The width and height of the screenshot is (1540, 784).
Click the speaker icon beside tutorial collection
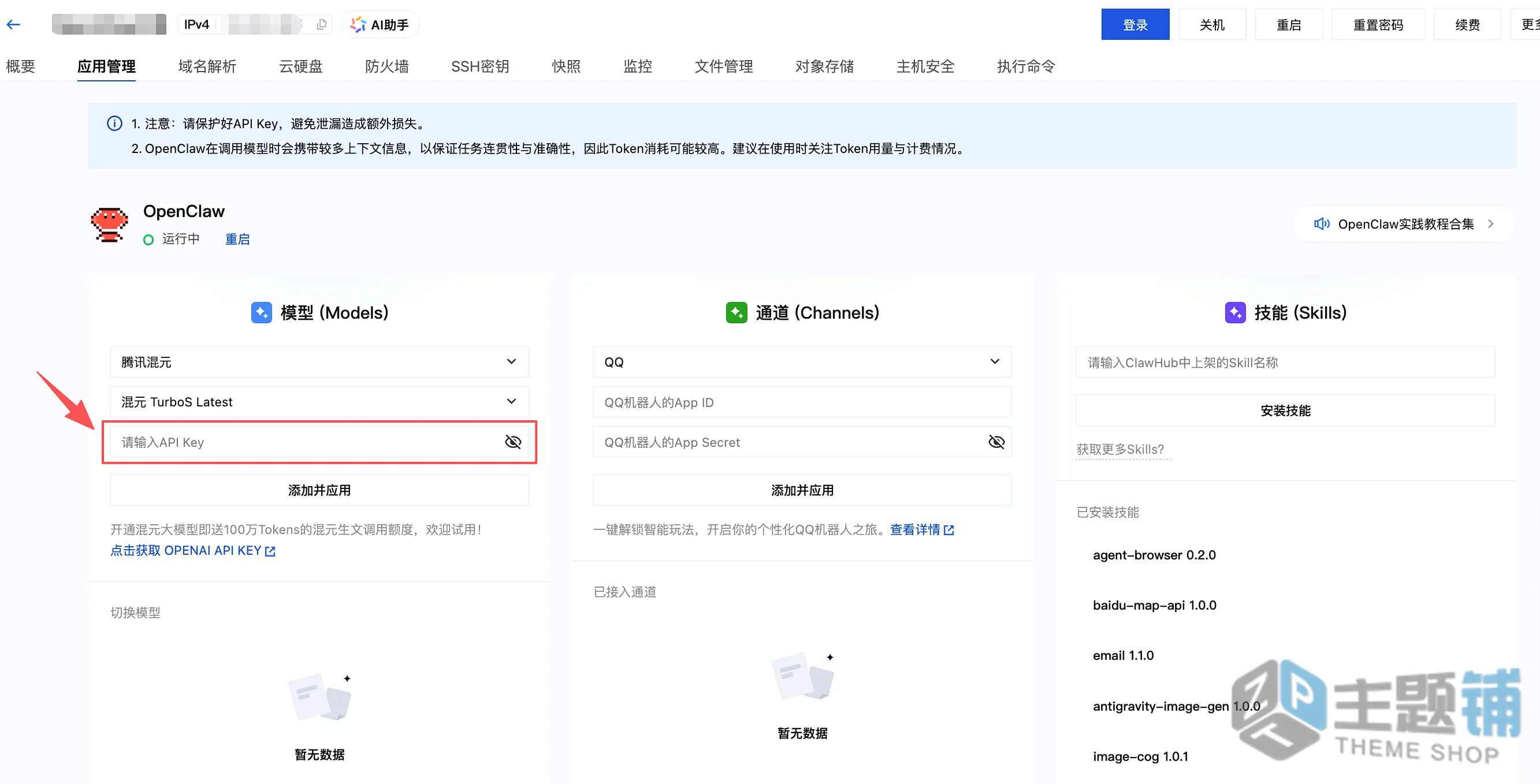tap(1321, 224)
